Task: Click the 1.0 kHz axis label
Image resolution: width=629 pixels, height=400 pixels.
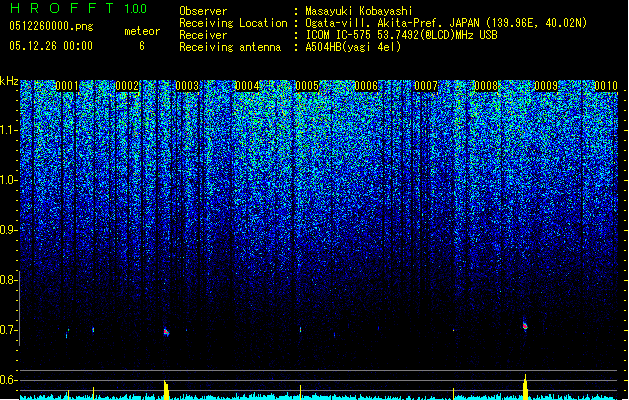Action: [8, 180]
